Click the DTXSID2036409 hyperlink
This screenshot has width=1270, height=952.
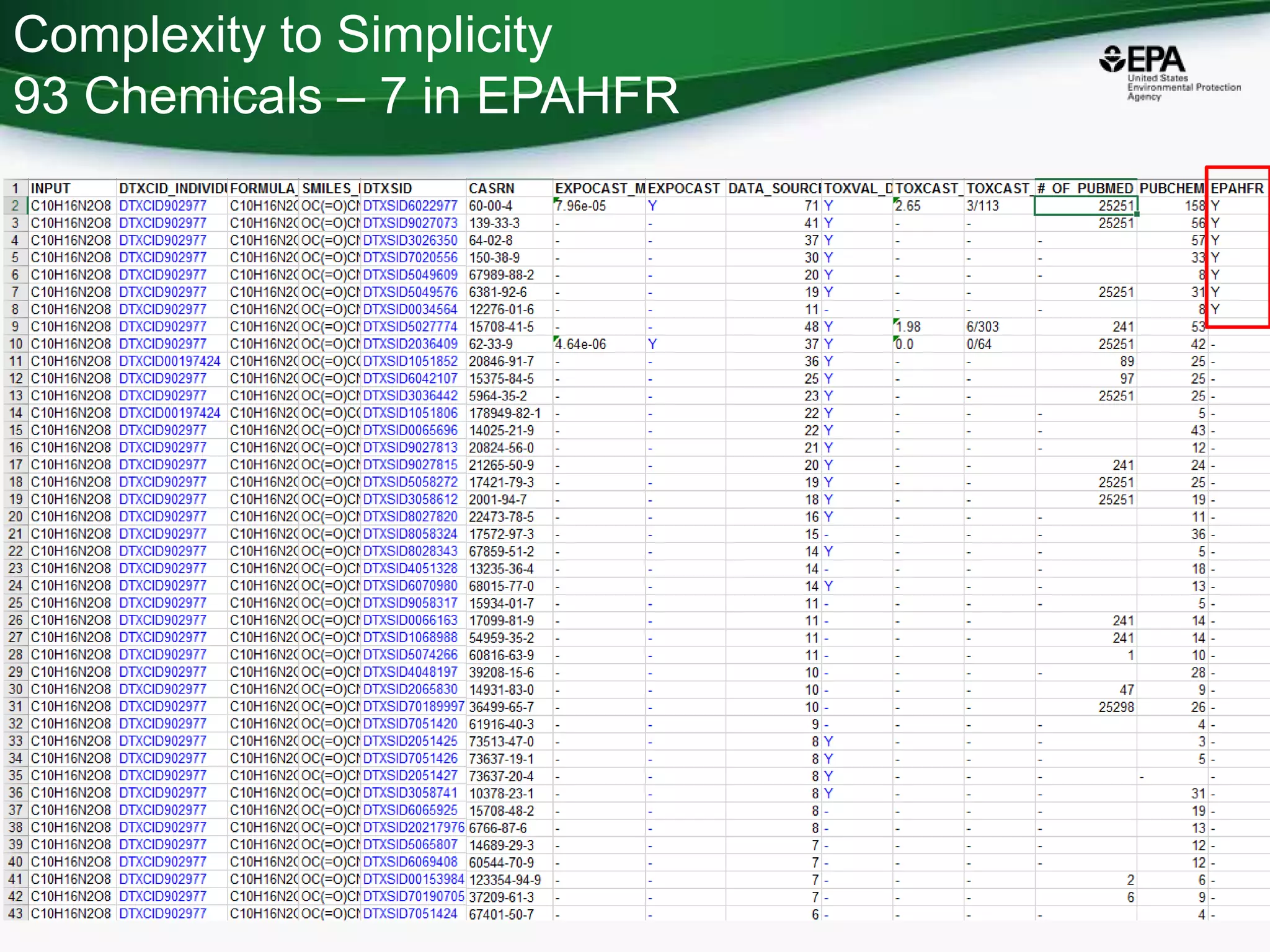pos(410,344)
